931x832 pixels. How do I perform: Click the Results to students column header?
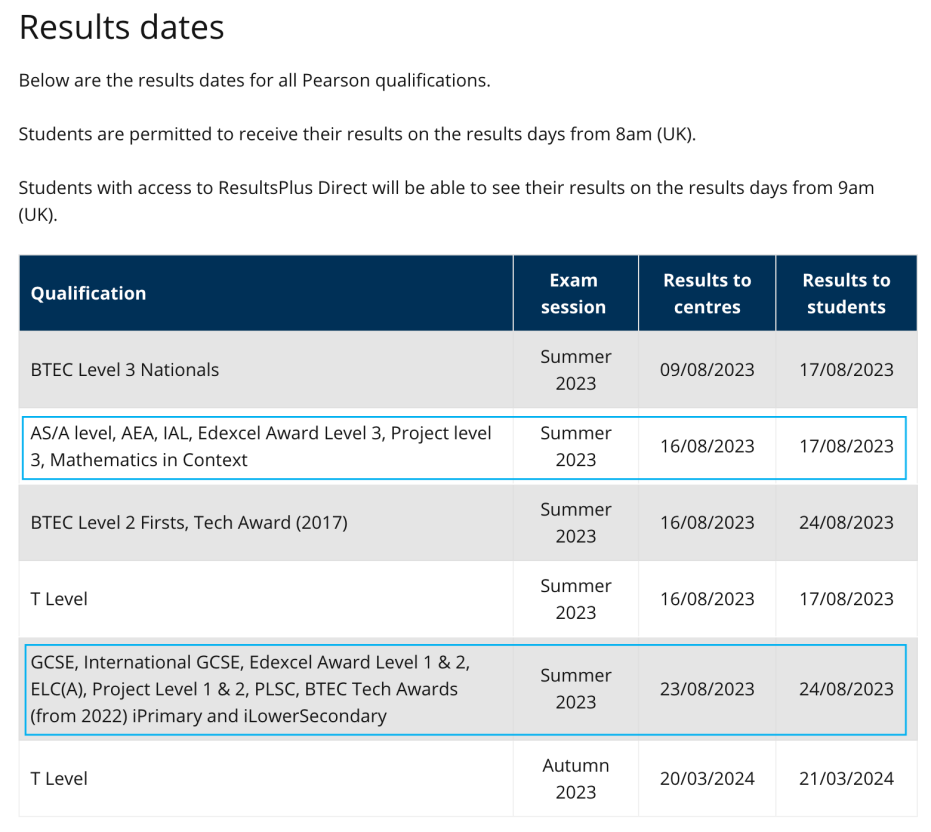845,293
